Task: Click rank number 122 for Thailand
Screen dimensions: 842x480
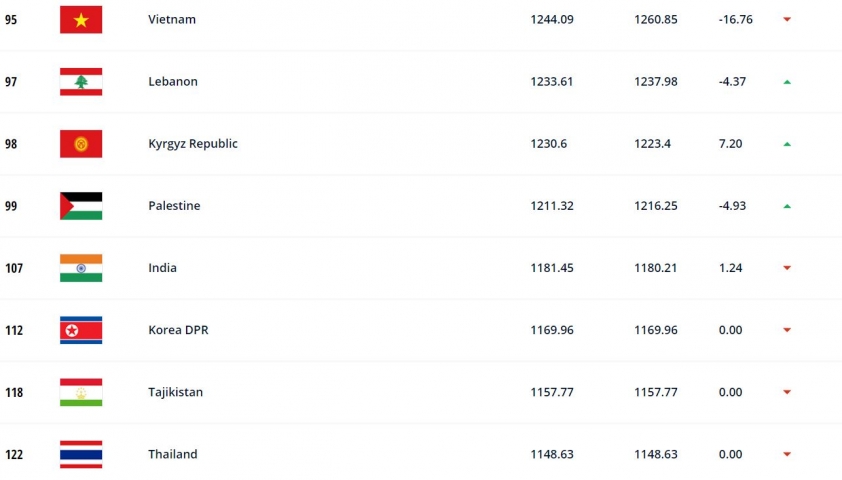Action: pyautogui.click(x=14, y=455)
